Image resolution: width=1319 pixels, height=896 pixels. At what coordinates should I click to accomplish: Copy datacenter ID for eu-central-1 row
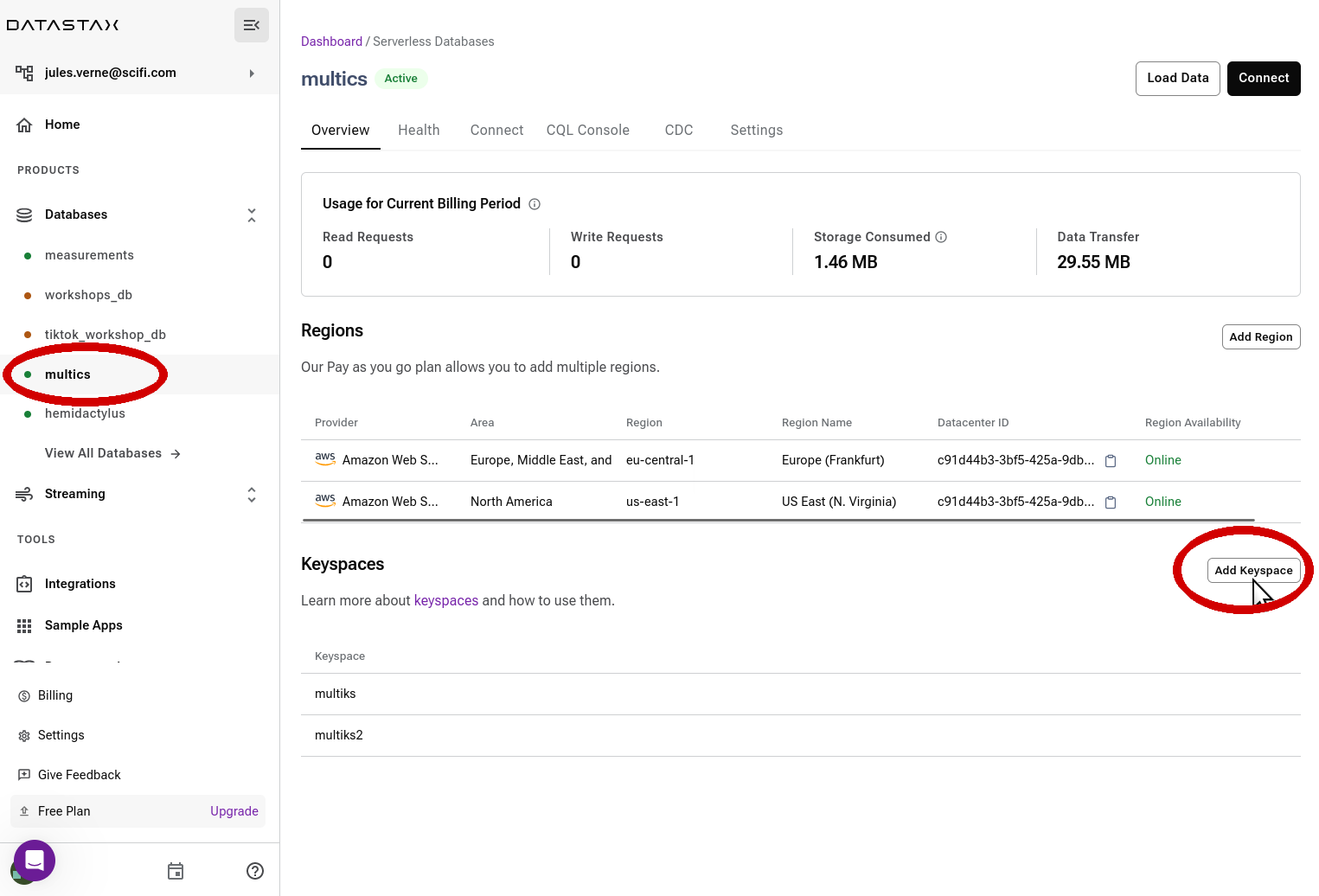pos(1111,461)
